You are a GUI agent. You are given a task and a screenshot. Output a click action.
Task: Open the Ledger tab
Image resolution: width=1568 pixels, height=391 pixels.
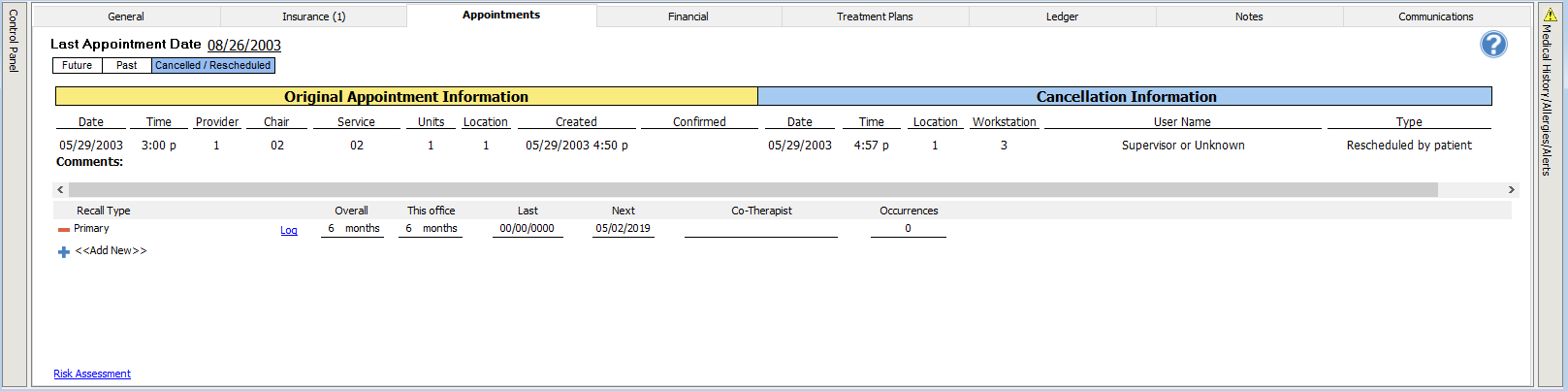(1062, 16)
